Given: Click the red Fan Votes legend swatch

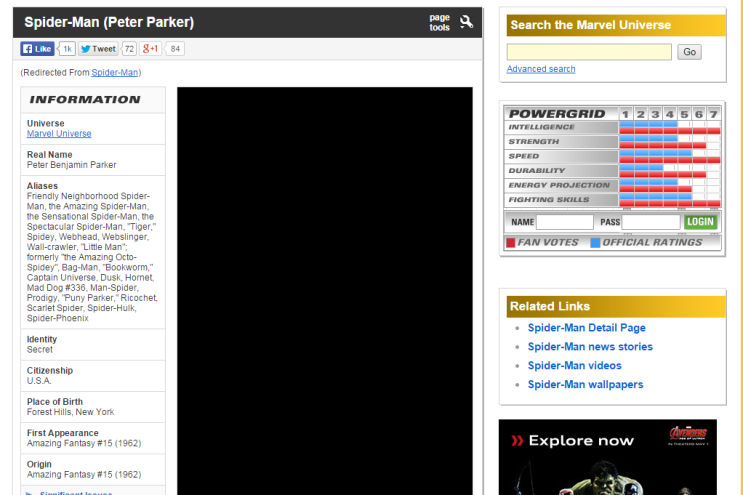Looking at the screenshot, I should (x=510, y=243).
